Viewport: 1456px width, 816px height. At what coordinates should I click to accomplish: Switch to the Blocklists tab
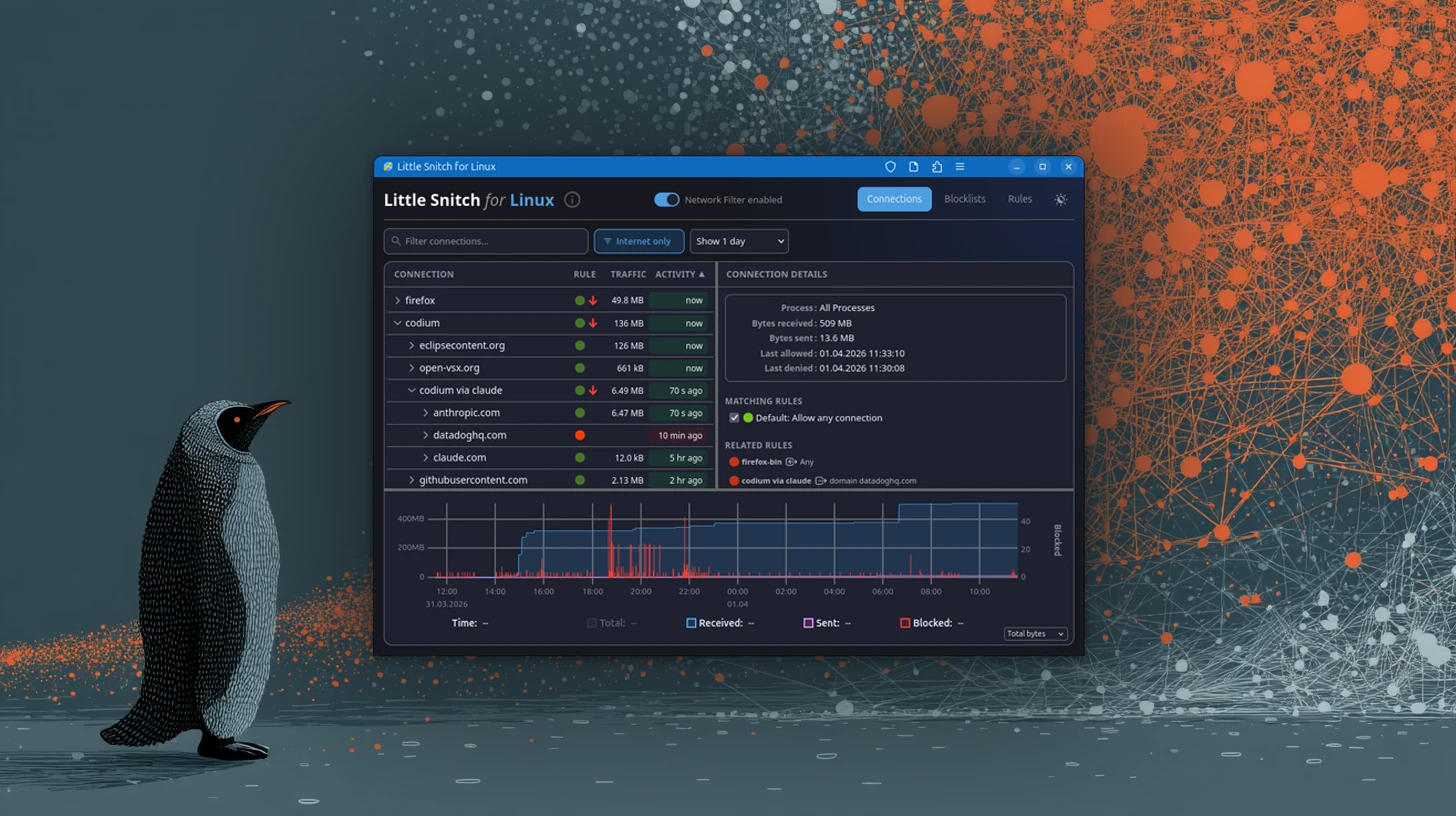tap(963, 199)
